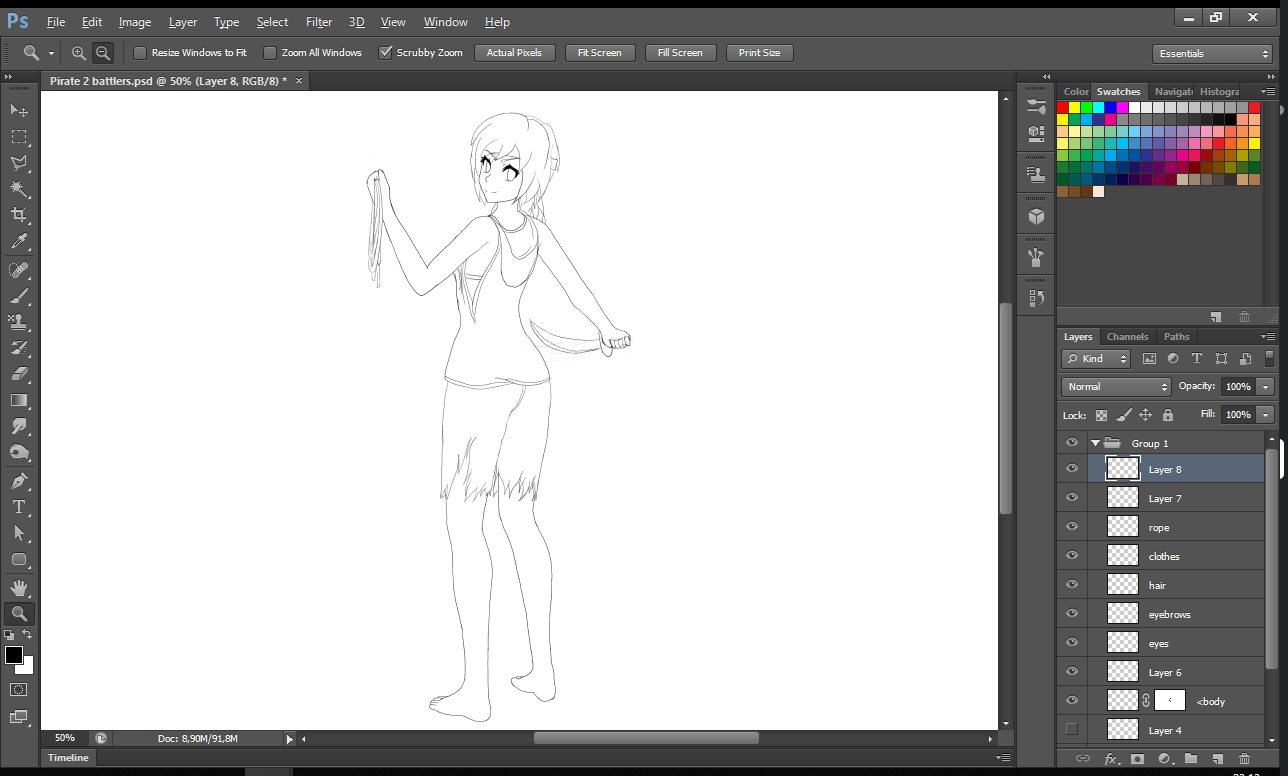Click Actual Pixels button
The image size is (1288, 776).
point(514,53)
